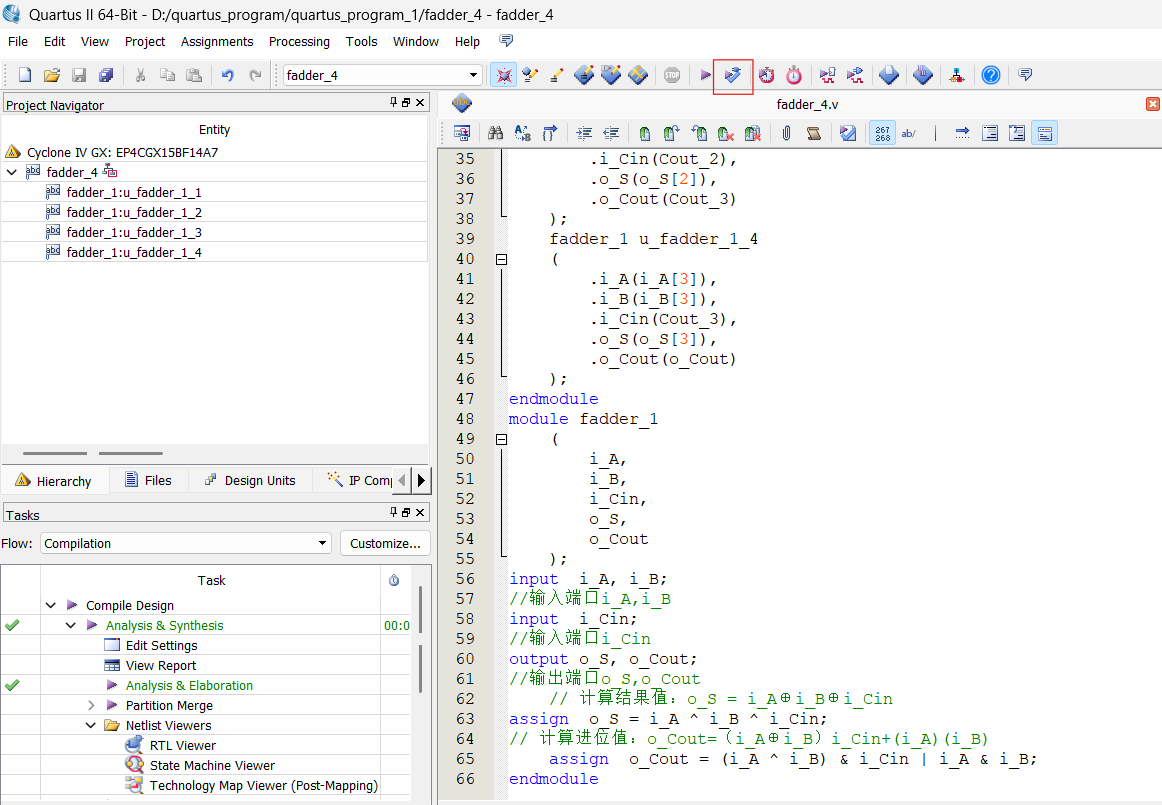Toggle the ab/ editor display icon

tap(909, 133)
